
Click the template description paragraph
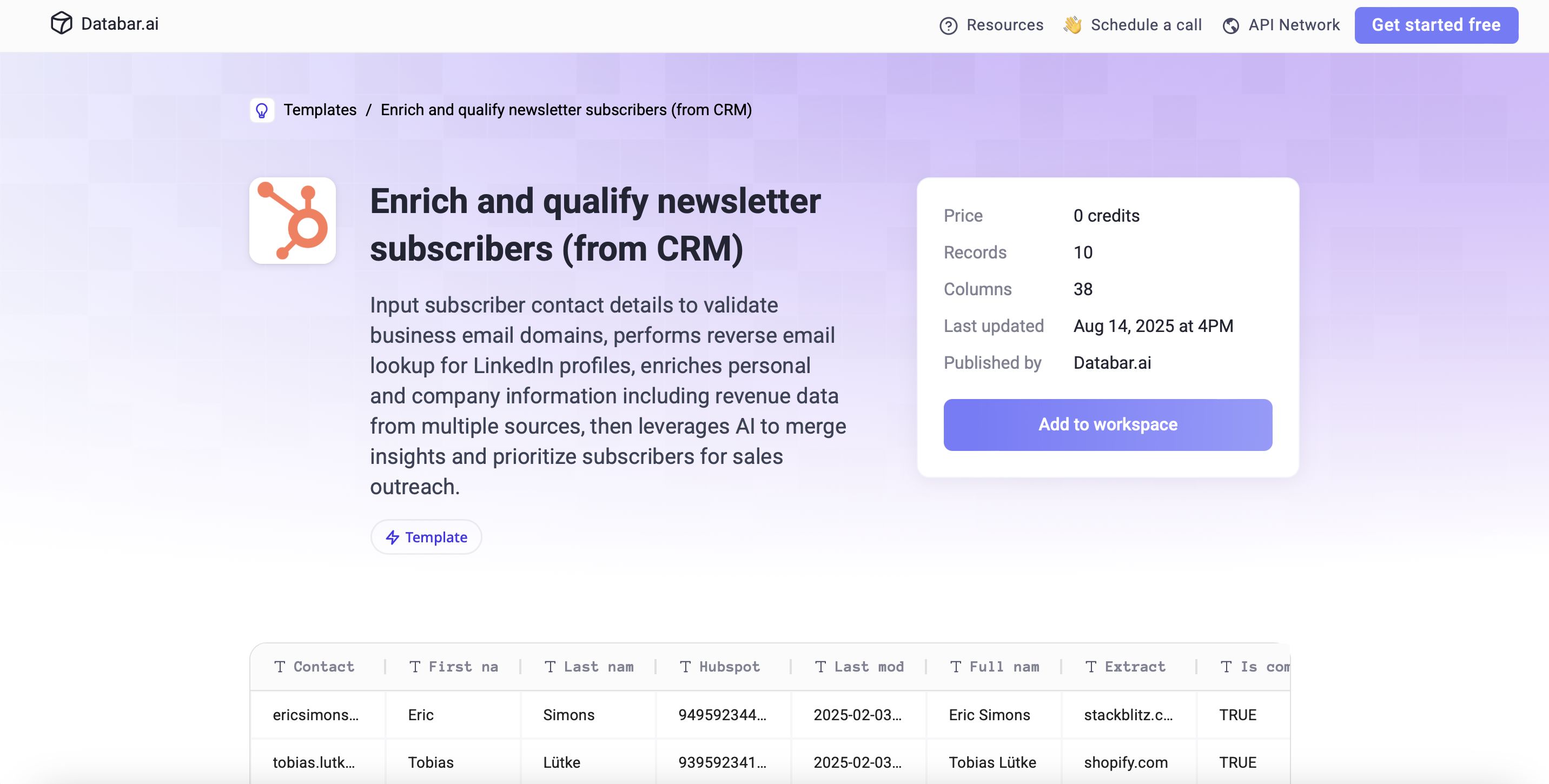pyautogui.click(x=608, y=396)
